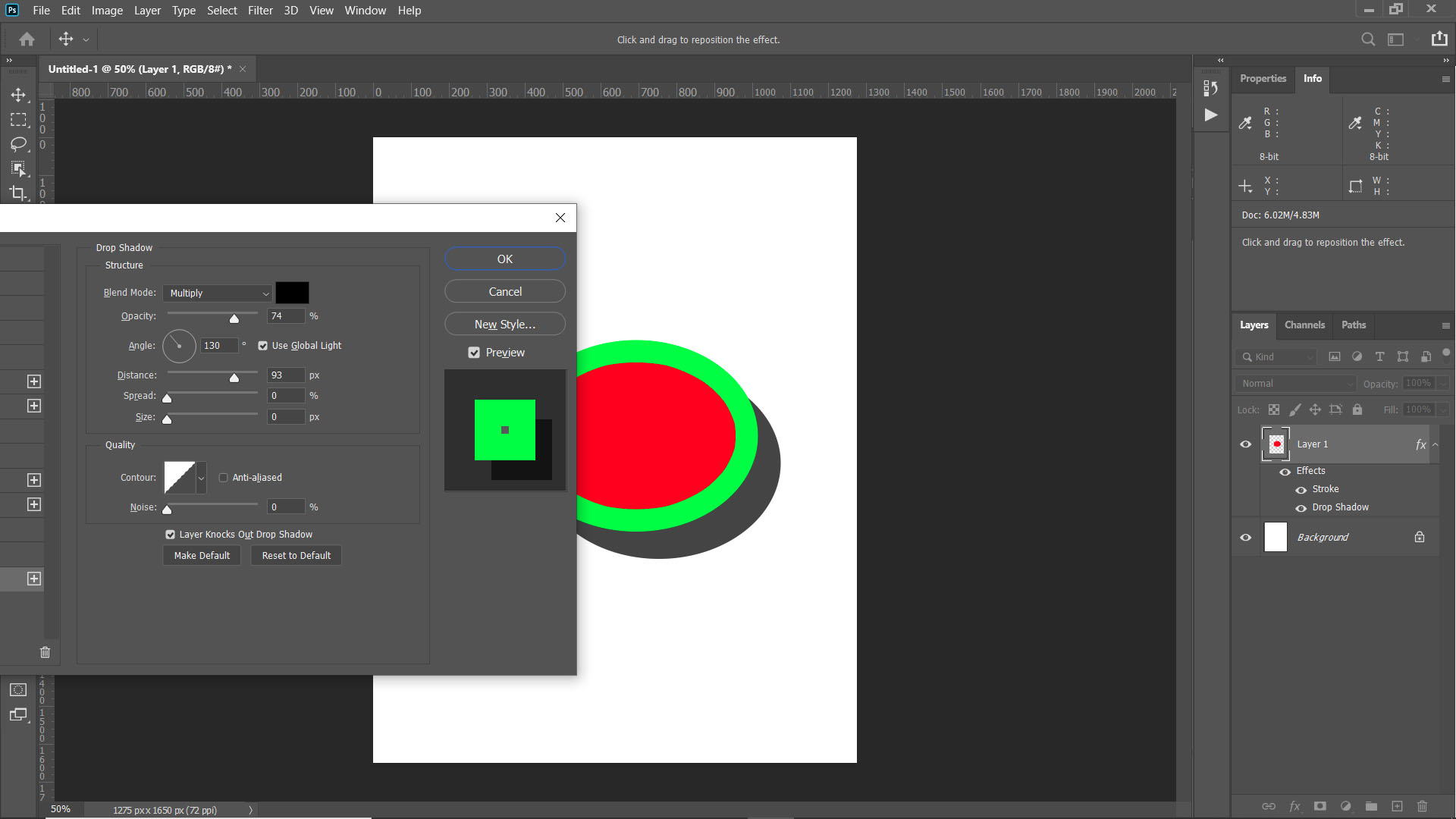Hide Layer 1 with eye icon
Screen dimensions: 1456x819
click(x=1246, y=444)
